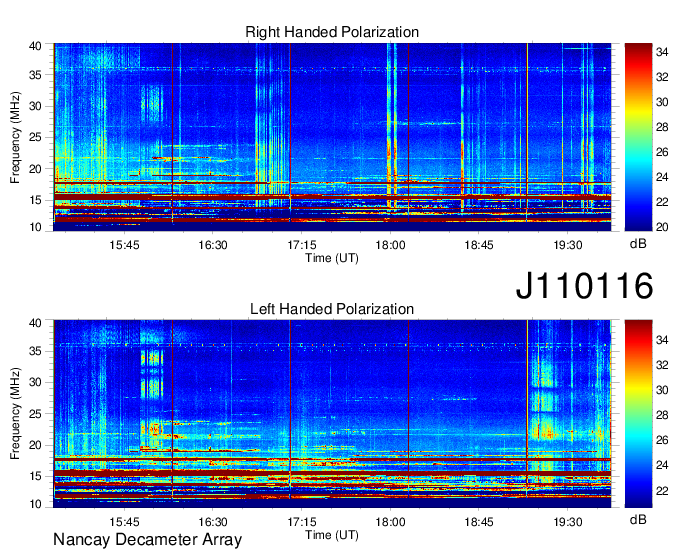Click 22 dB value on Left Handed colorbar
The image size is (680, 552).
(662, 491)
